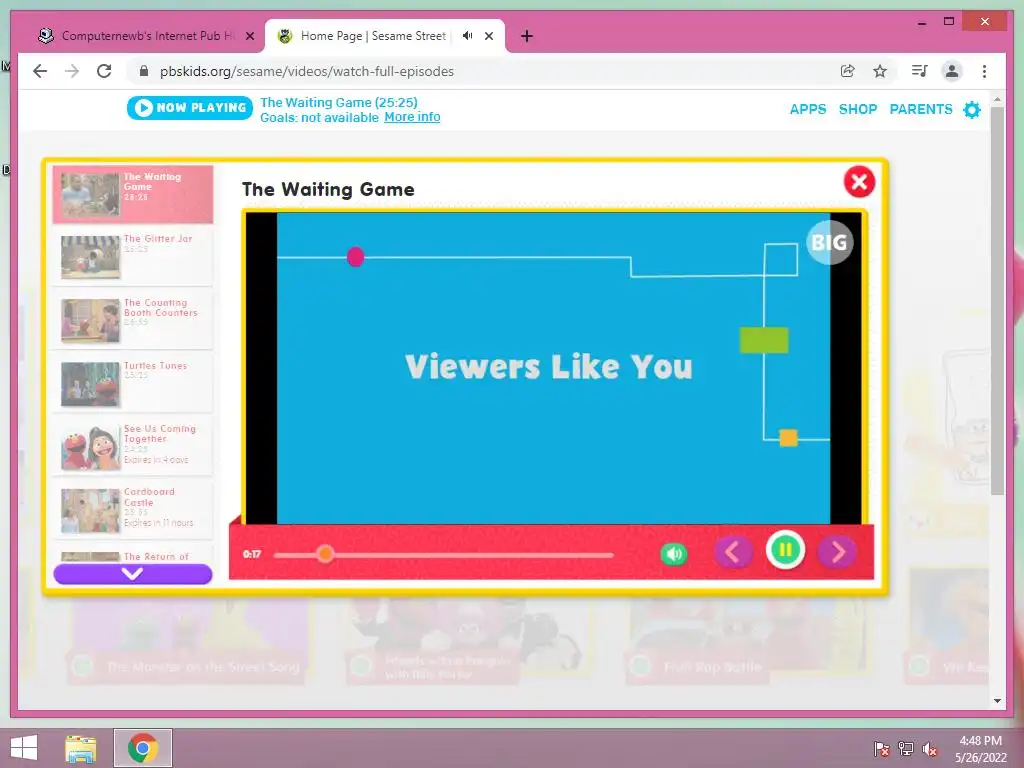Image resolution: width=1024 pixels, height=768 pixels.
Task: Click the video progress slider knob
Action: (x=325, y=554)
